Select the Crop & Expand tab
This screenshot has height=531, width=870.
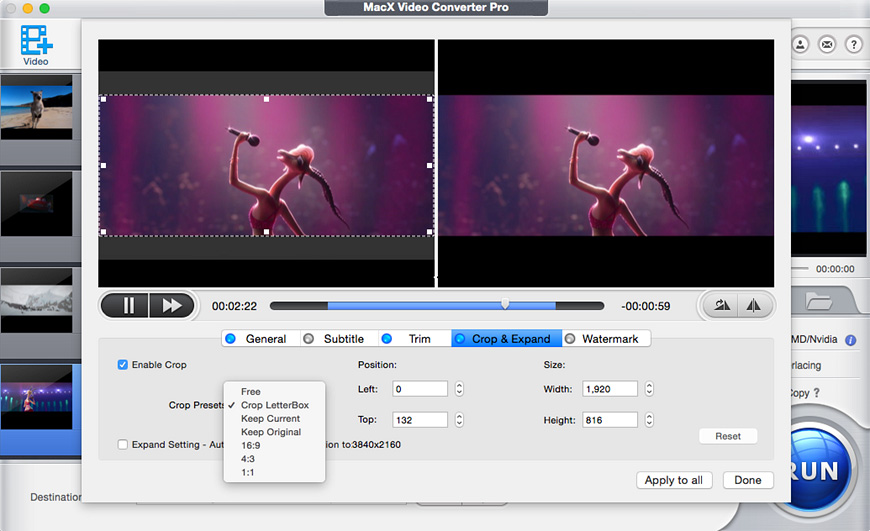[x=507, y=338]
